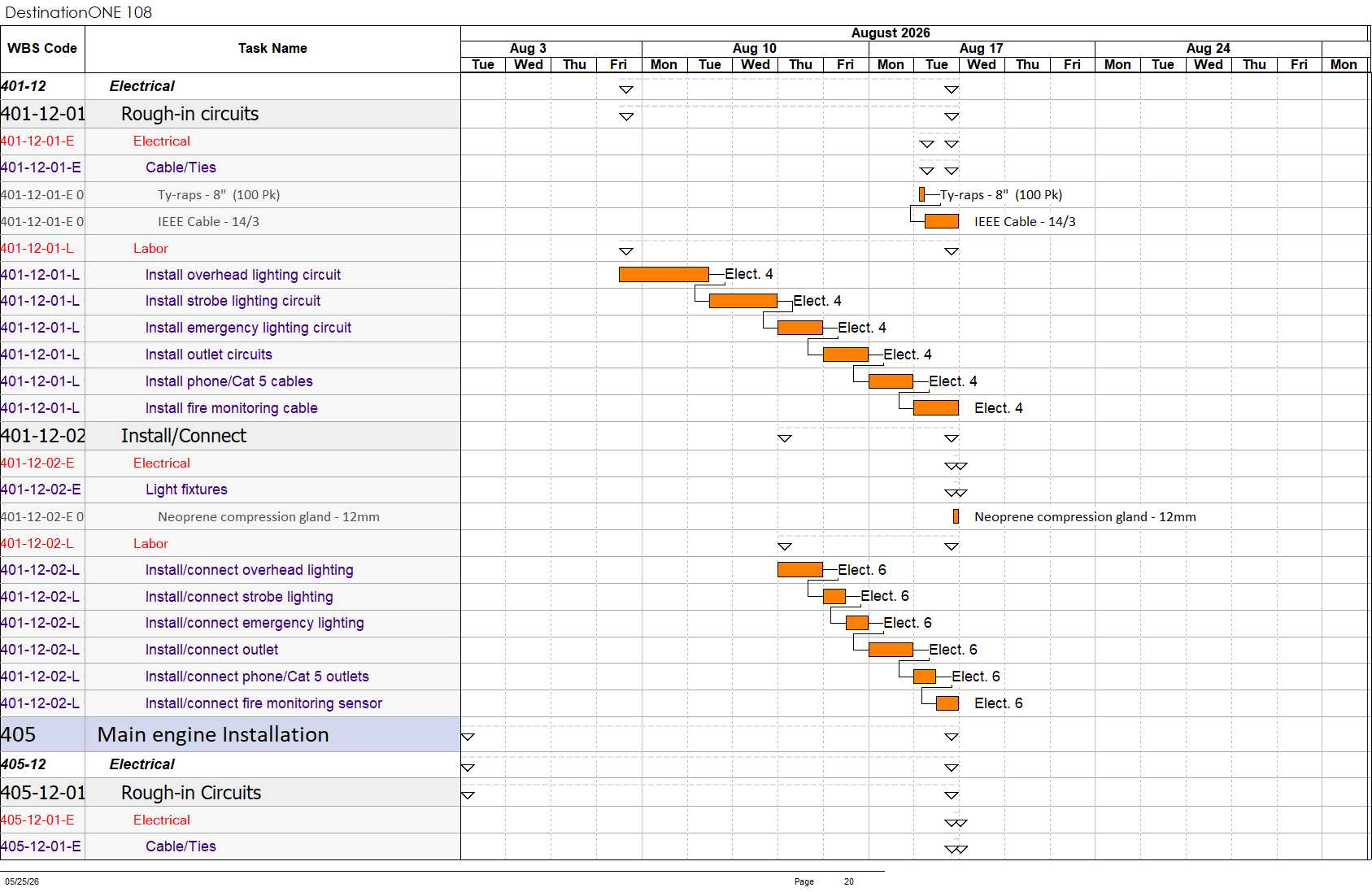Click the Install fire monitoring cable bar
The width and height of the screenshot is (1372, 892).
click(x=936, y=408)
